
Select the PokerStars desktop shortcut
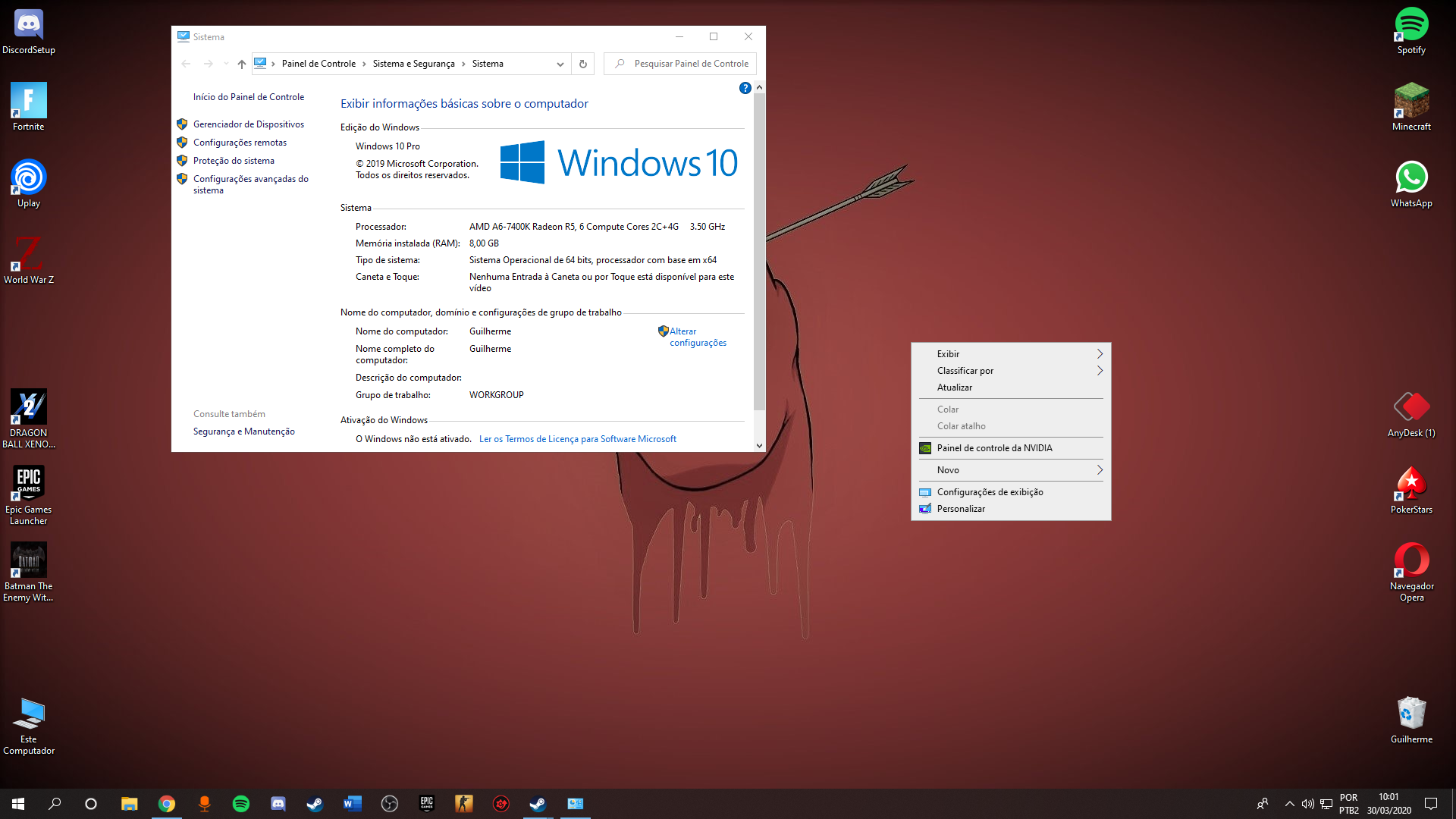tap(1411, 491)
